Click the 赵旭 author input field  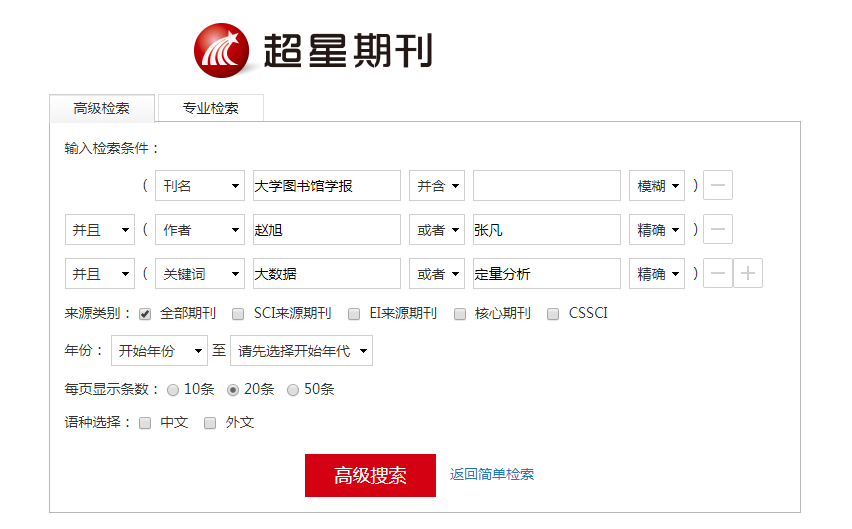[x=327, y=230]
